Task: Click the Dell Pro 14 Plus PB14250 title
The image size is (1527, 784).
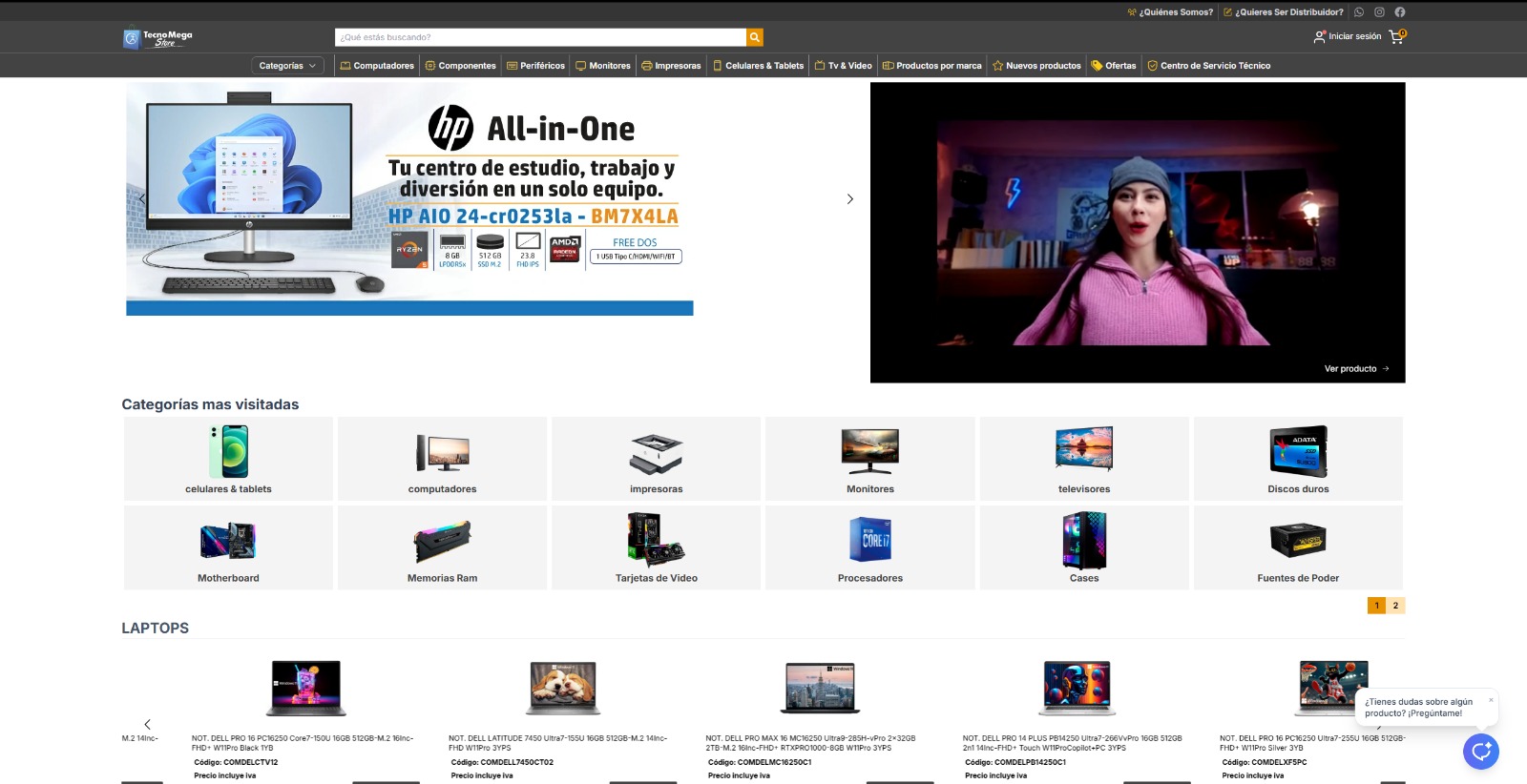Action: click(x=1073, y=743)
